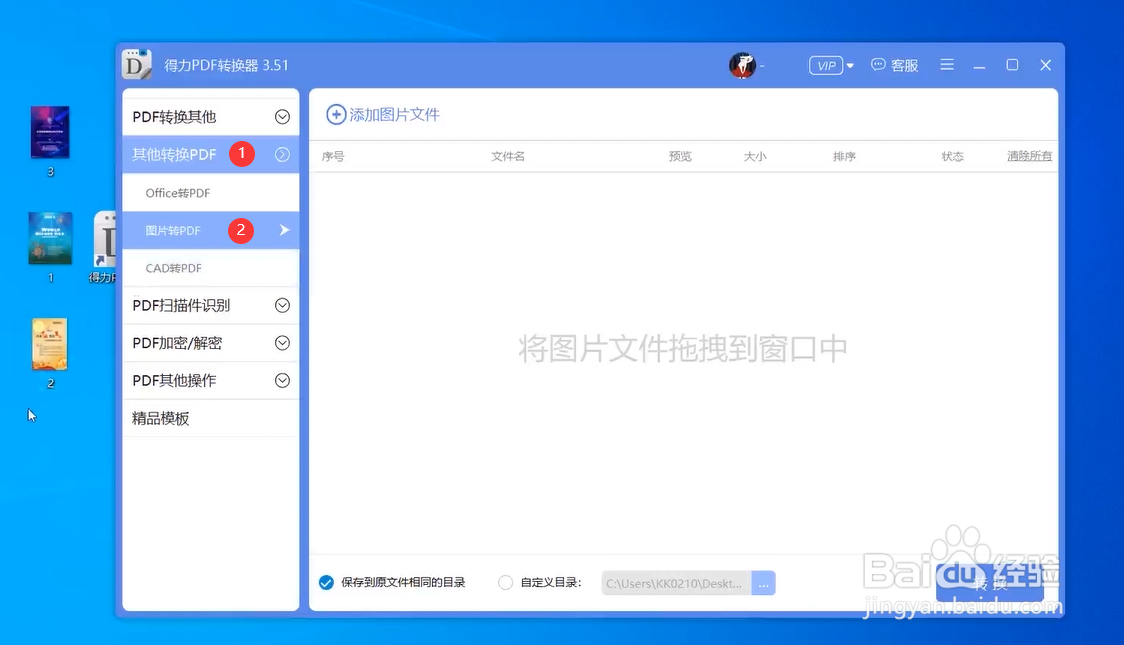Select 保存到原文件相同的目录 radio option
Image resolution: width=1124 pixels, height=645 pixels.
(x=326, y=583)
